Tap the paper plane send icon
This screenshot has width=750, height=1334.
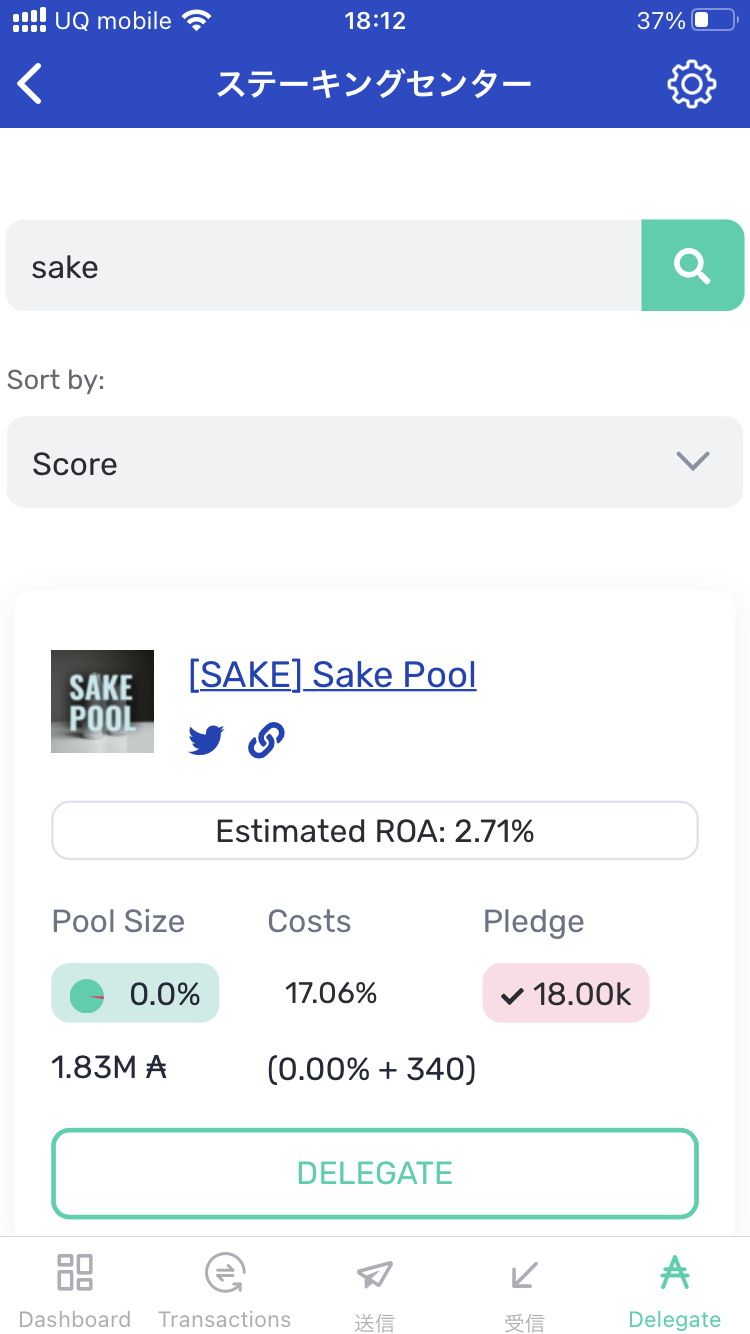pos(374,1274)
